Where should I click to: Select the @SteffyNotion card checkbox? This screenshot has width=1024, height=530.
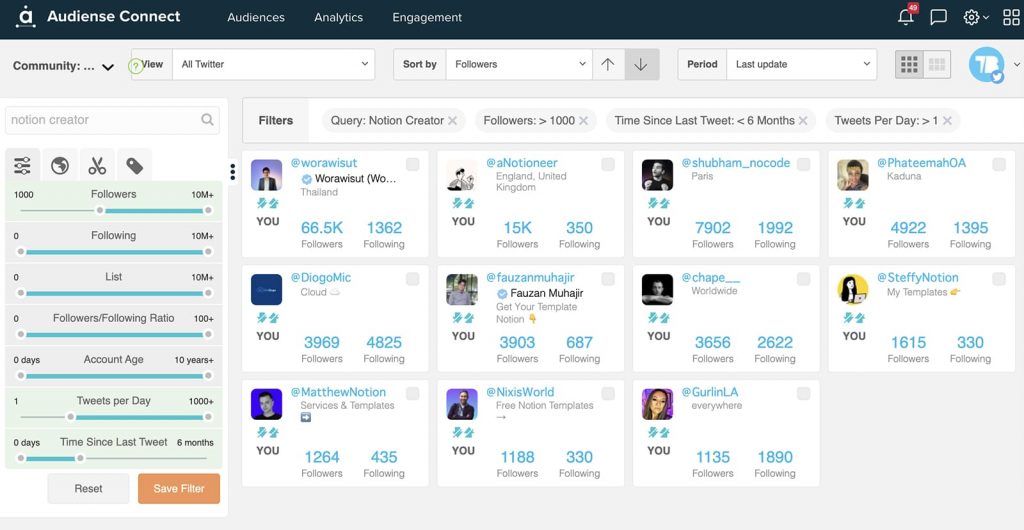[999, 279]
